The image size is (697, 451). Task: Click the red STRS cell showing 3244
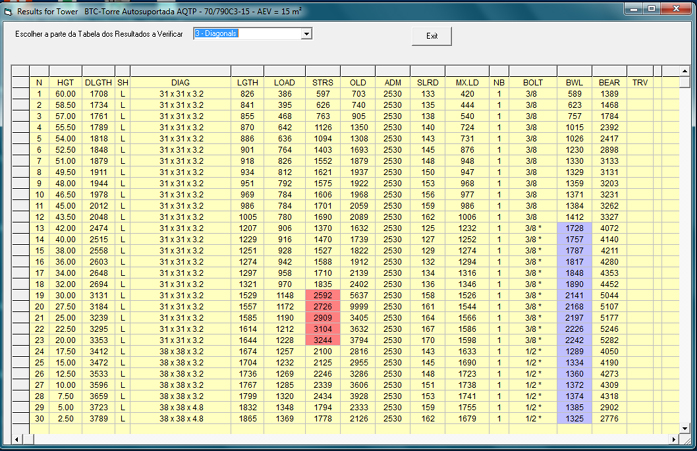[x=323, y=340]
